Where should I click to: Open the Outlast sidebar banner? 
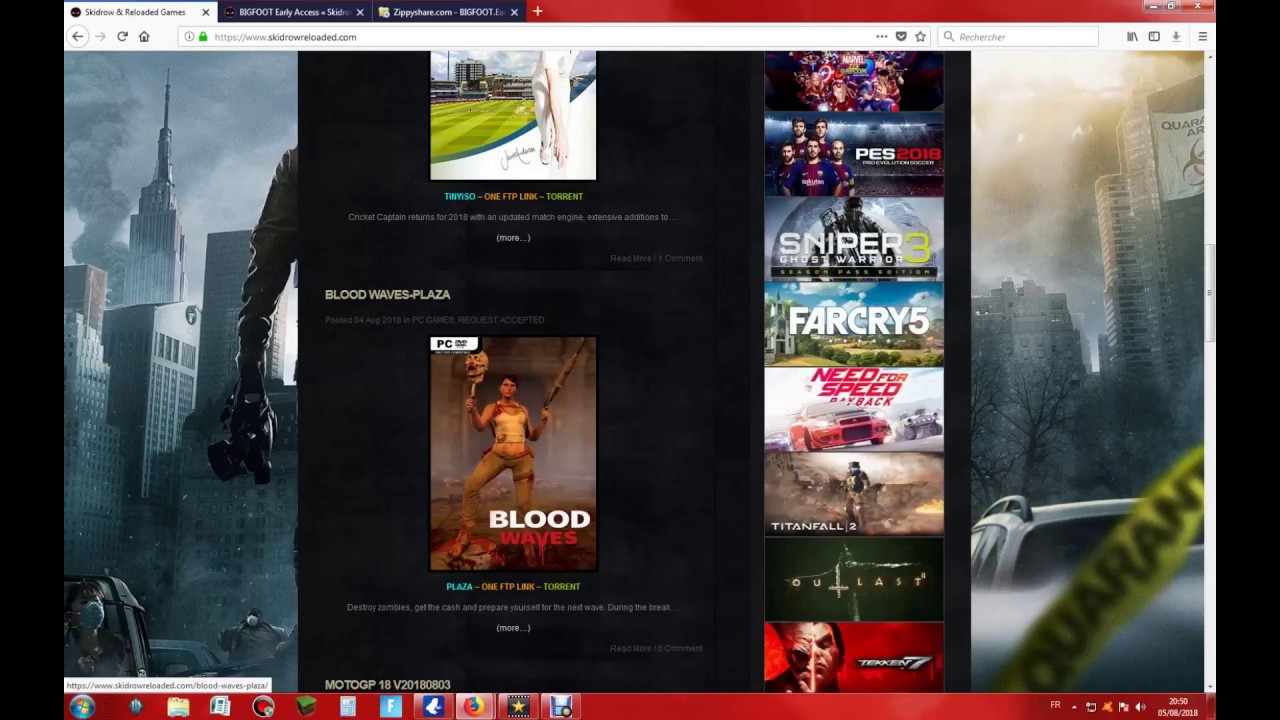click(854, 579)
